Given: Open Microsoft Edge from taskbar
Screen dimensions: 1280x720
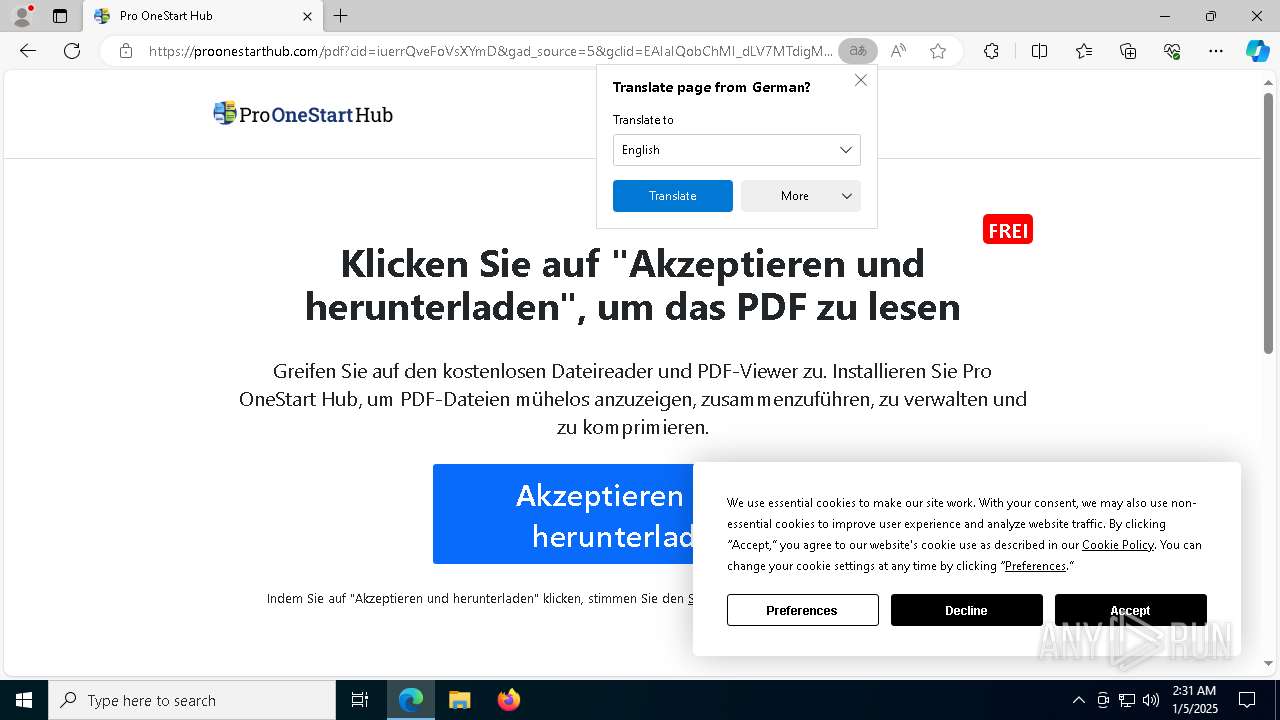Looking at the screenshot, I should (411, 700).
